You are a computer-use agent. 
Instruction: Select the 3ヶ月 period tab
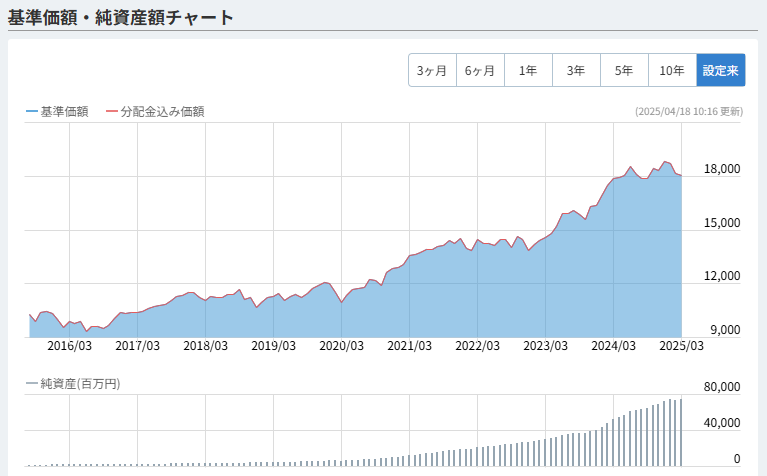point(432,70)
